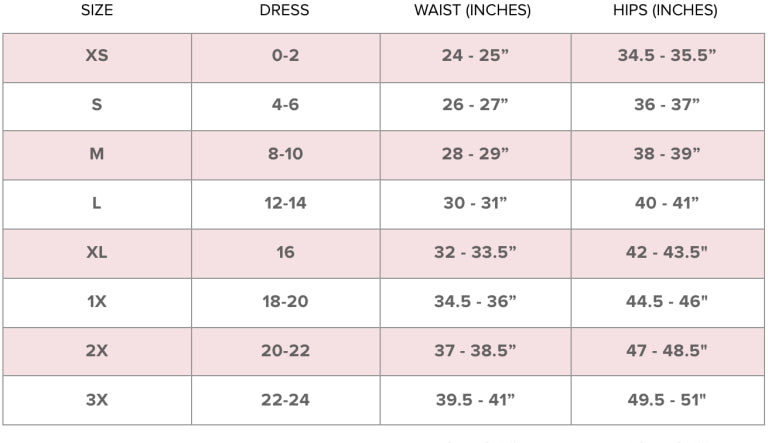Click the XS size cell
The height and width of the screenshot is (443, 768).
tap(97, 56)
